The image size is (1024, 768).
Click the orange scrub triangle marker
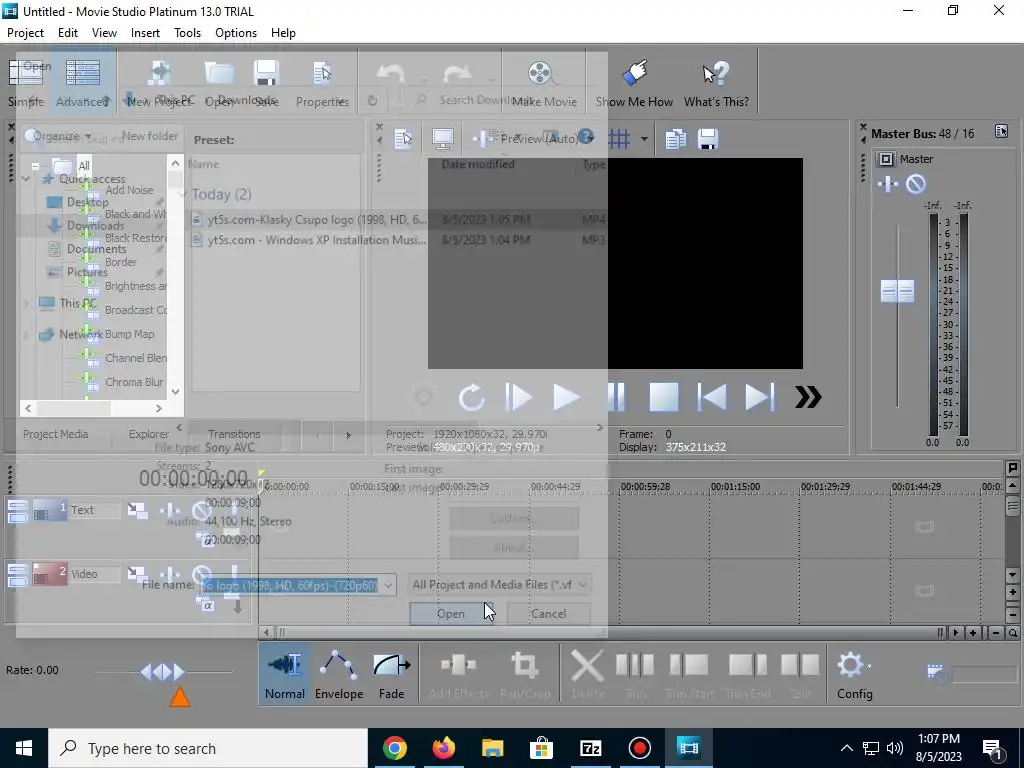(180, 697)
